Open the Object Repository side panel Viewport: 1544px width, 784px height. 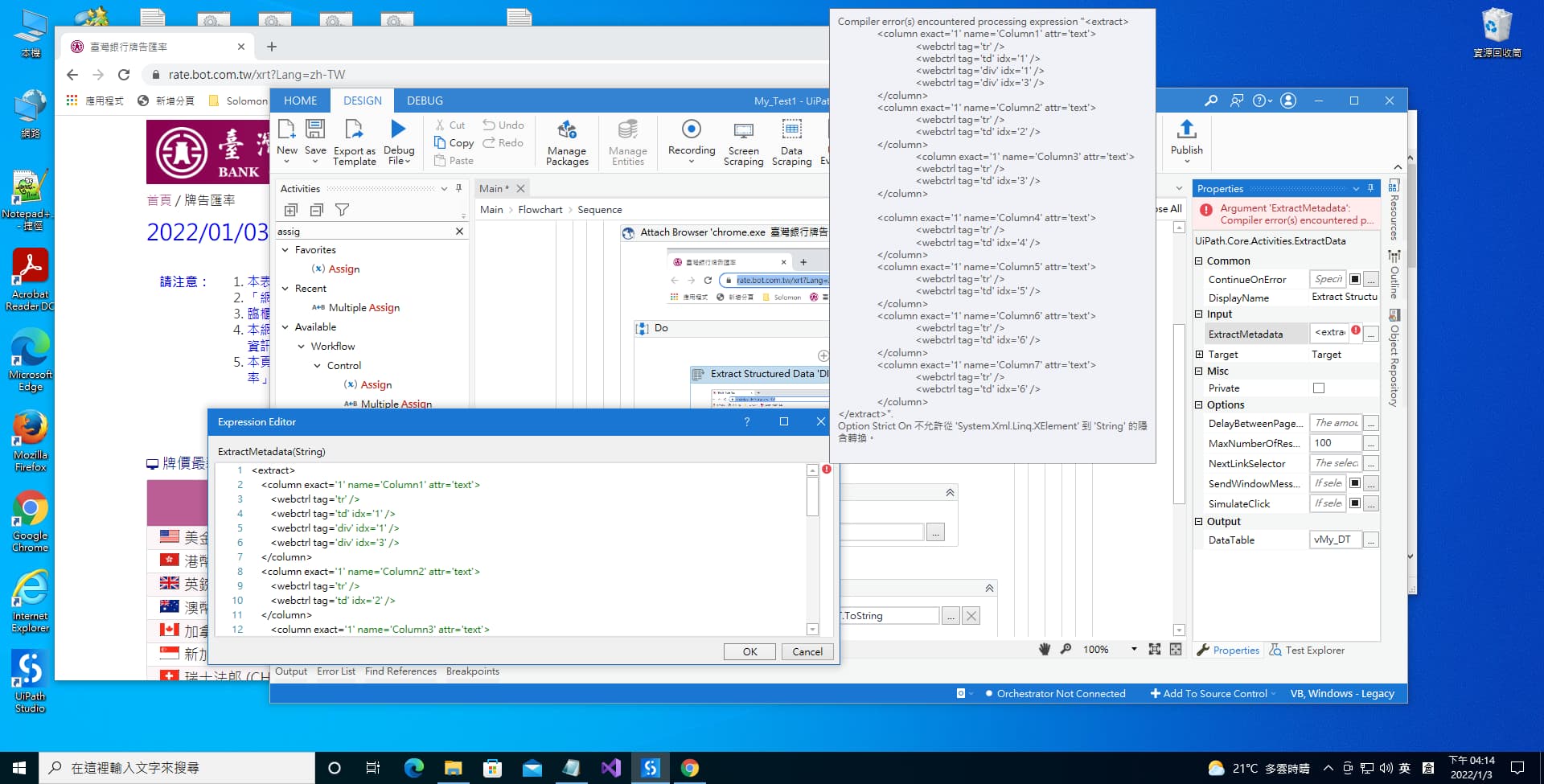(x=1394, y=358)
